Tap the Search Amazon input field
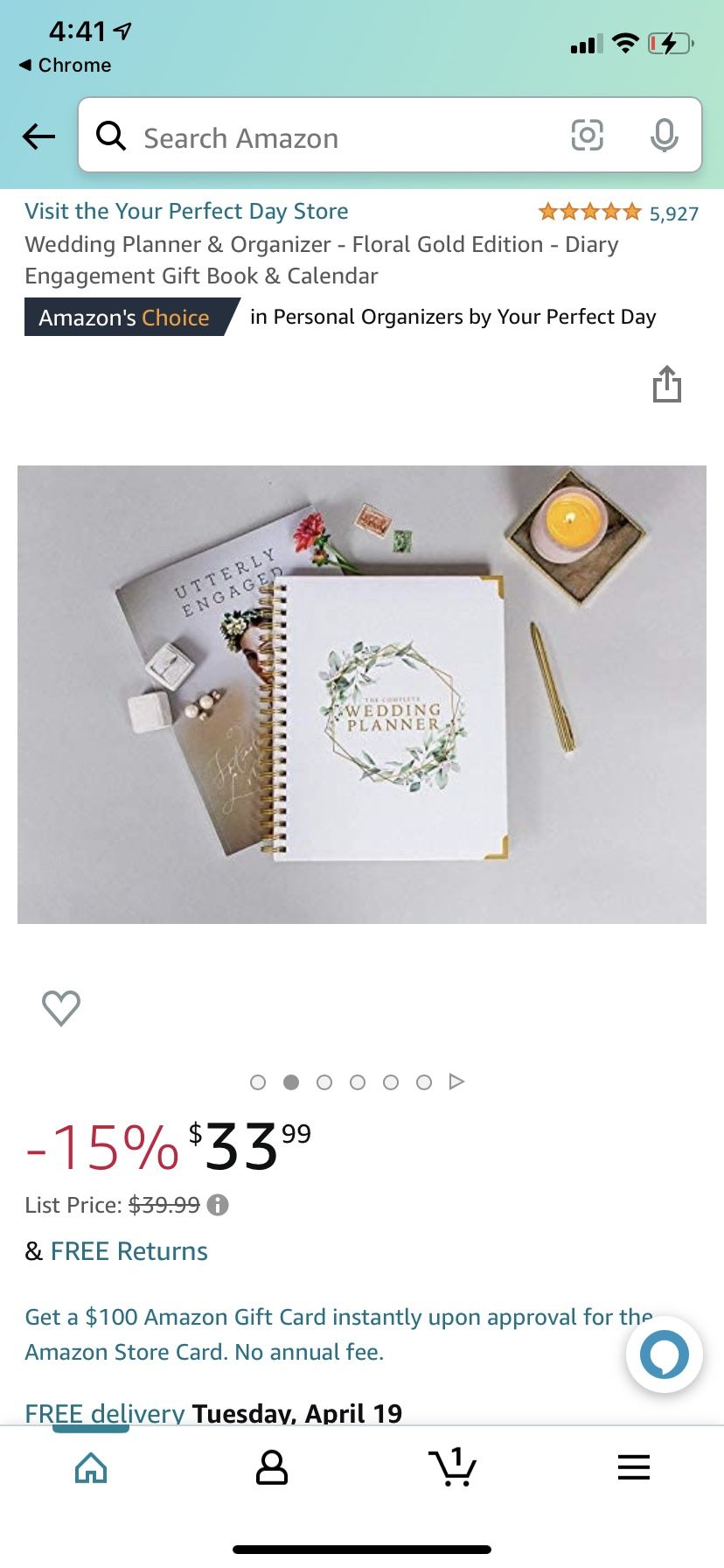 click(350, 137)
